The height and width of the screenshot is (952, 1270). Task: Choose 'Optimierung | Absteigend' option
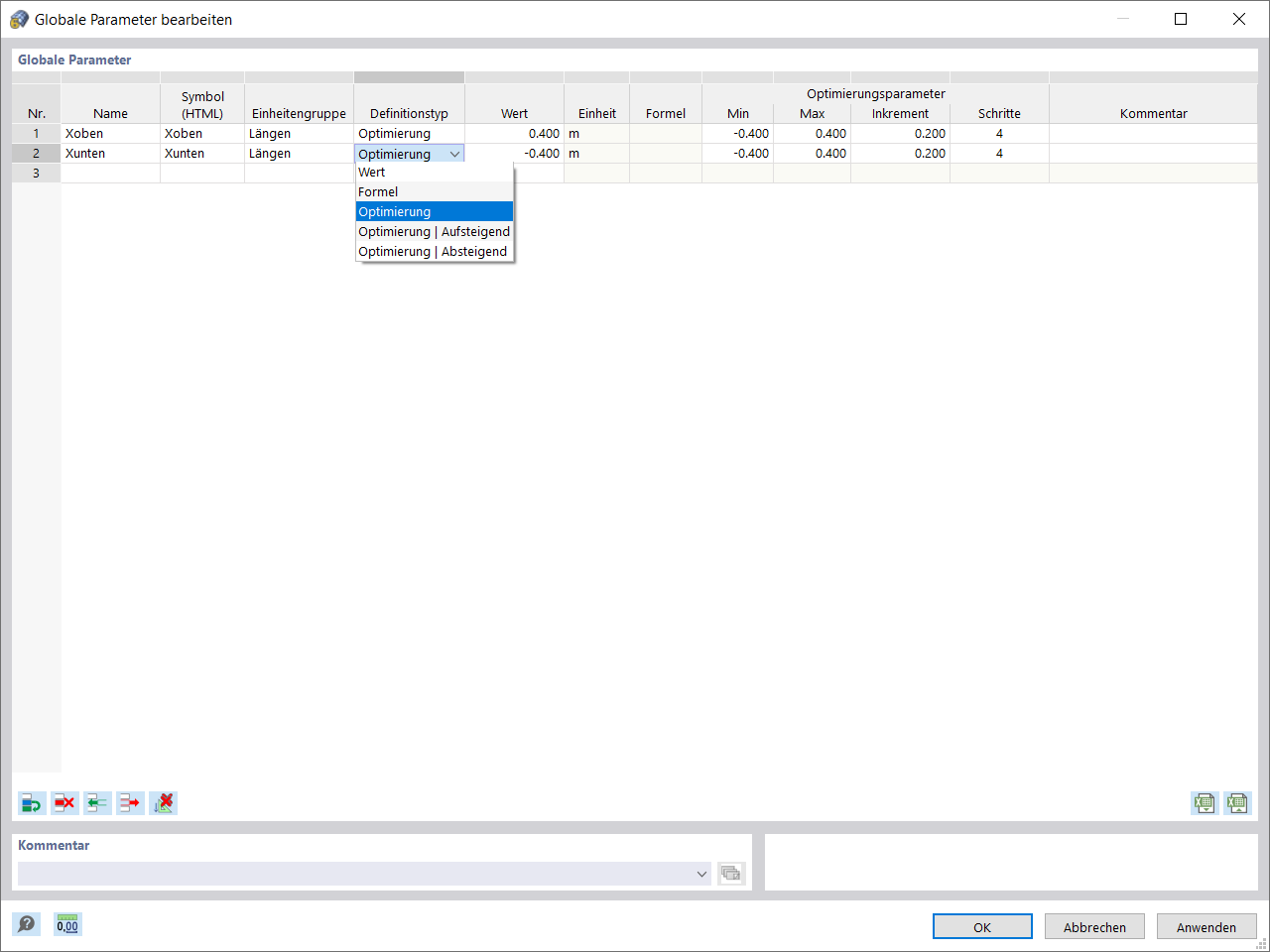tap(435, 252)
